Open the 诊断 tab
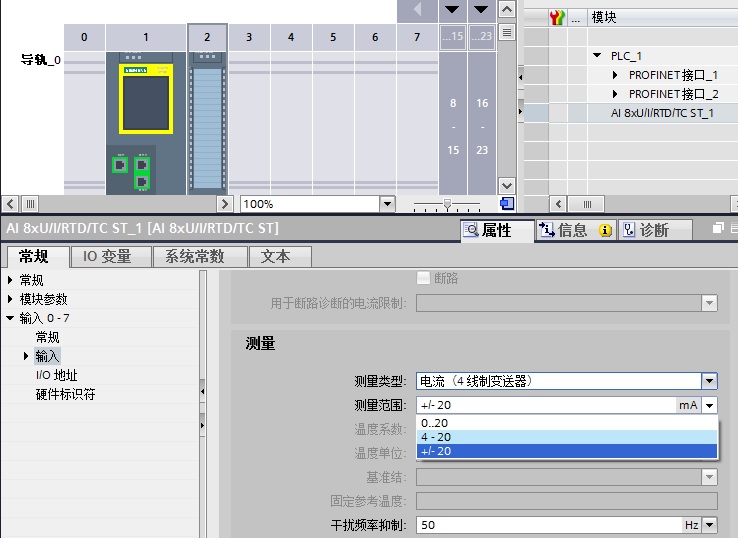Viewport: 738px width, 538px height. (x=654, y=230)
